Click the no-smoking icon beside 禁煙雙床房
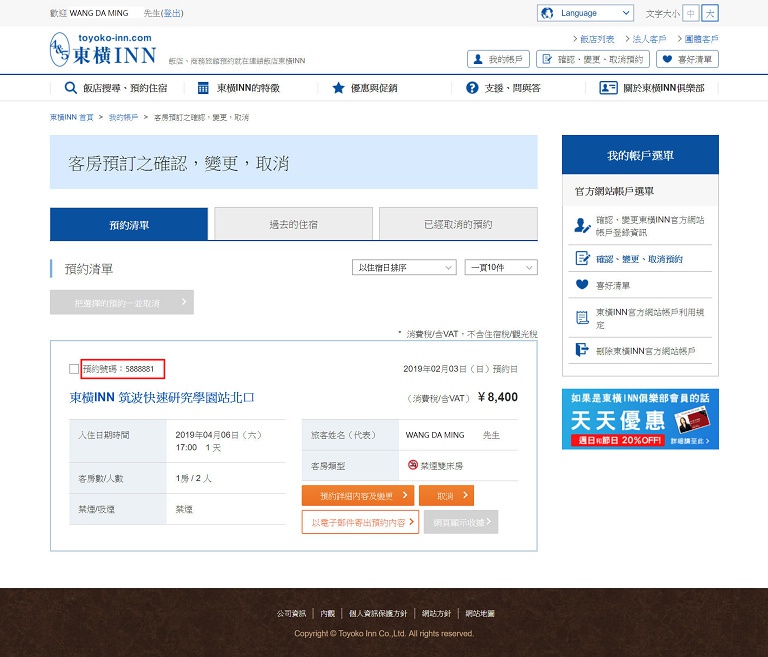The width and height of the screenshot is (768, 657). 413,464
